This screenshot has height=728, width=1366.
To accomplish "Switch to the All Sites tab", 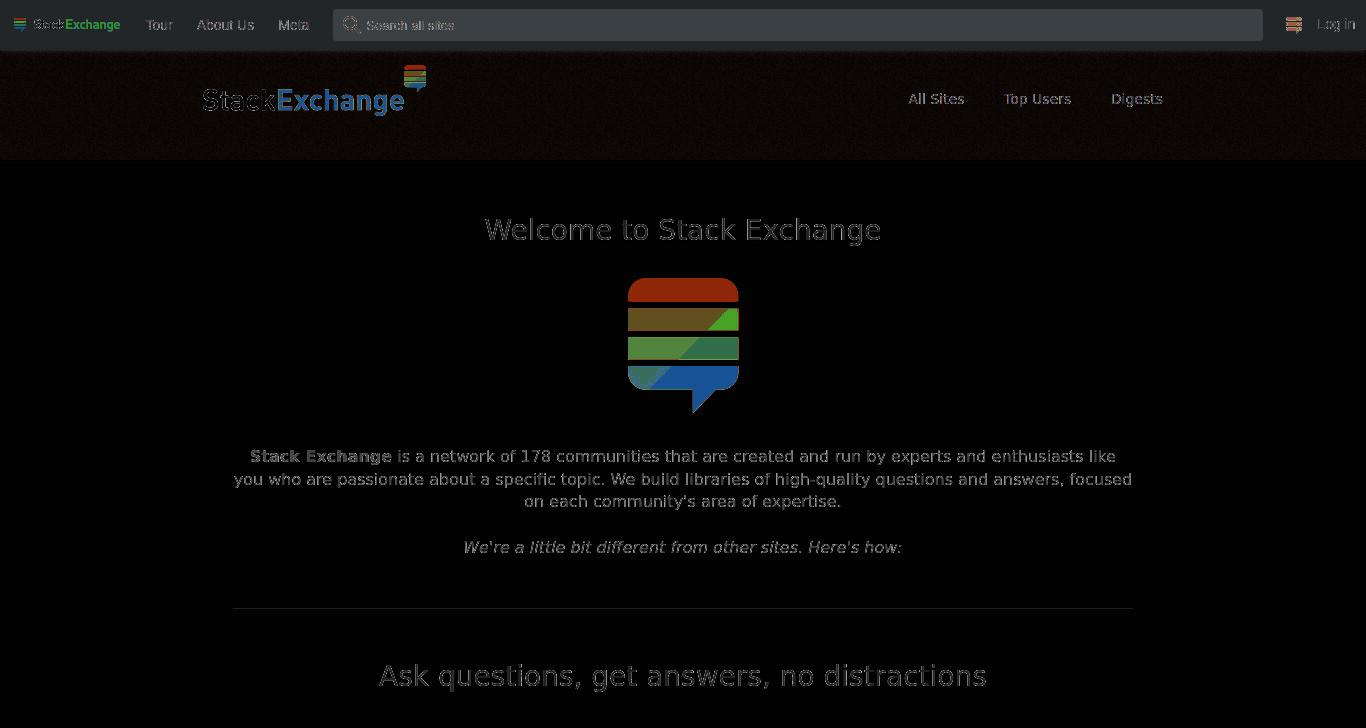I will (x=936, y=99).
